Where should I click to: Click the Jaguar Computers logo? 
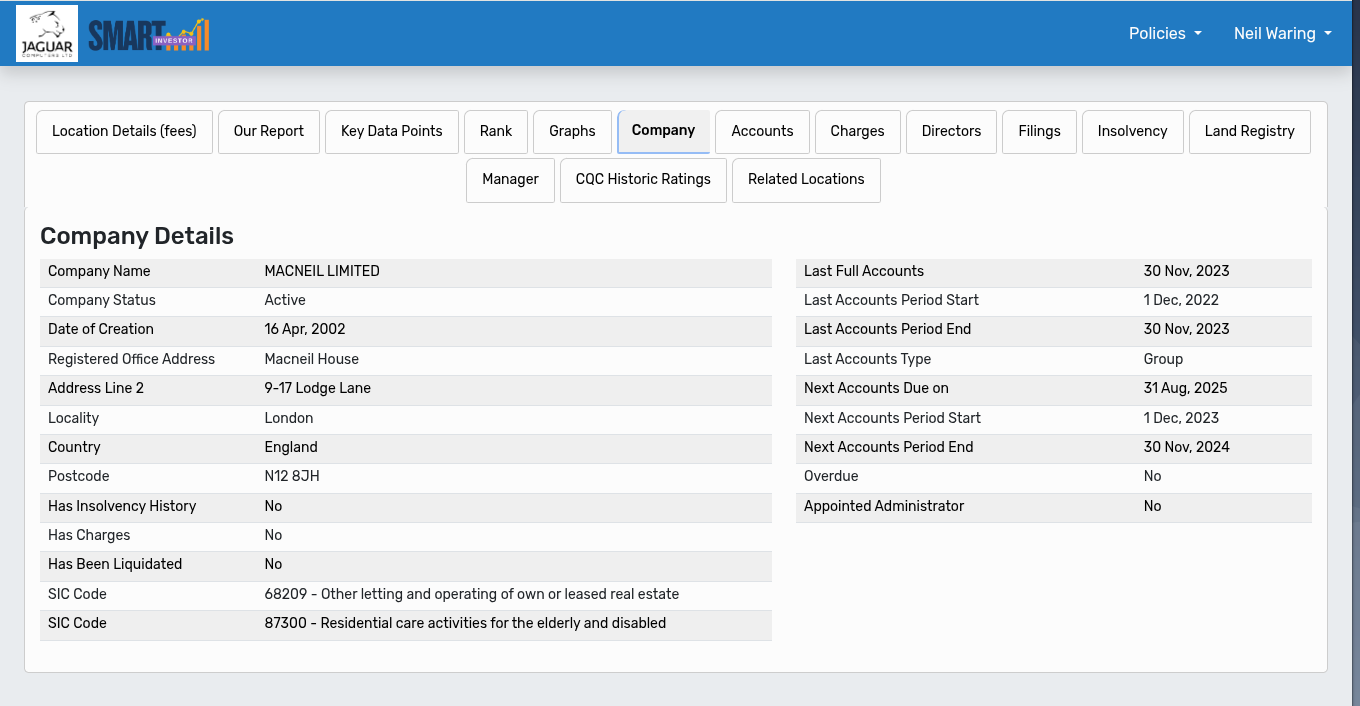(46, 33)
